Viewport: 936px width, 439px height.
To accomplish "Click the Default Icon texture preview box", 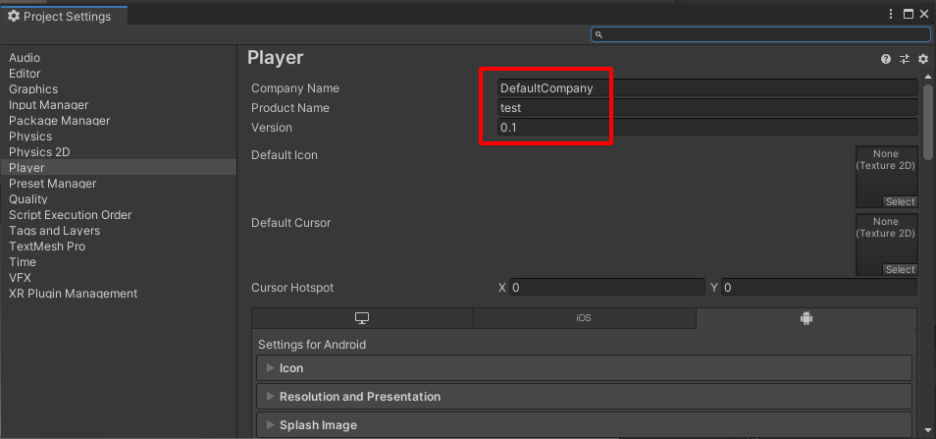I will [886, 177].
